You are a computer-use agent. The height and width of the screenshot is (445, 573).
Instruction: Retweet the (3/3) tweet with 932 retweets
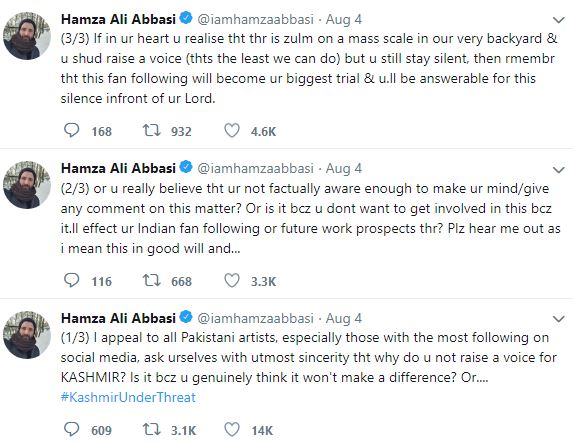(x=152, y=130)
